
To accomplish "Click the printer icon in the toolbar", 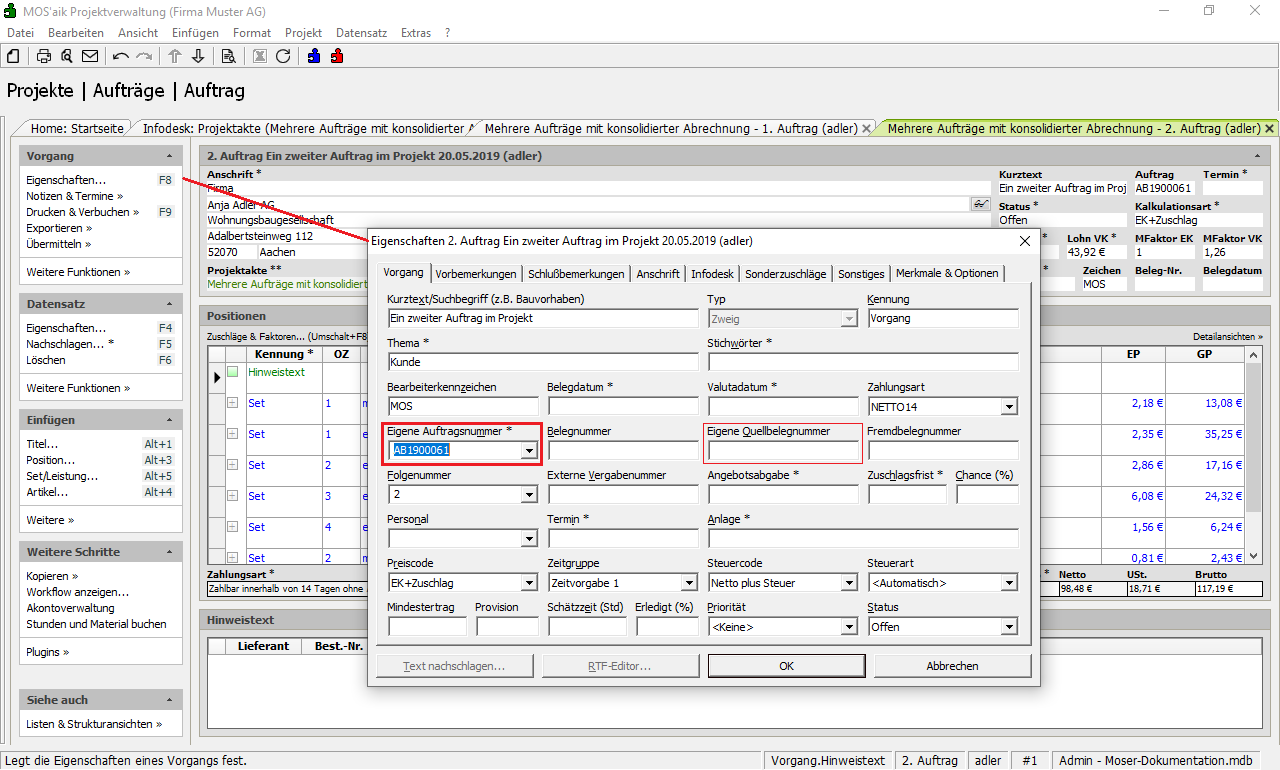I will (44, 56).
